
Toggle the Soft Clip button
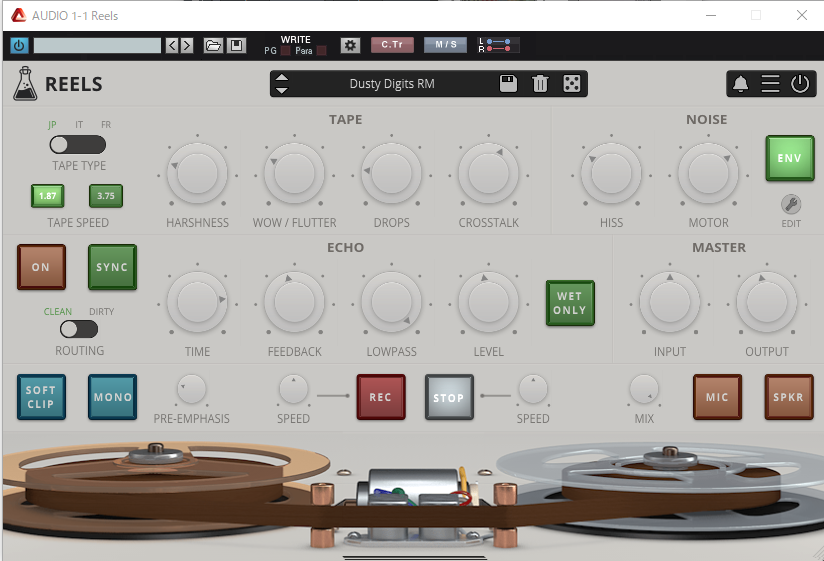tap(41, 397)
